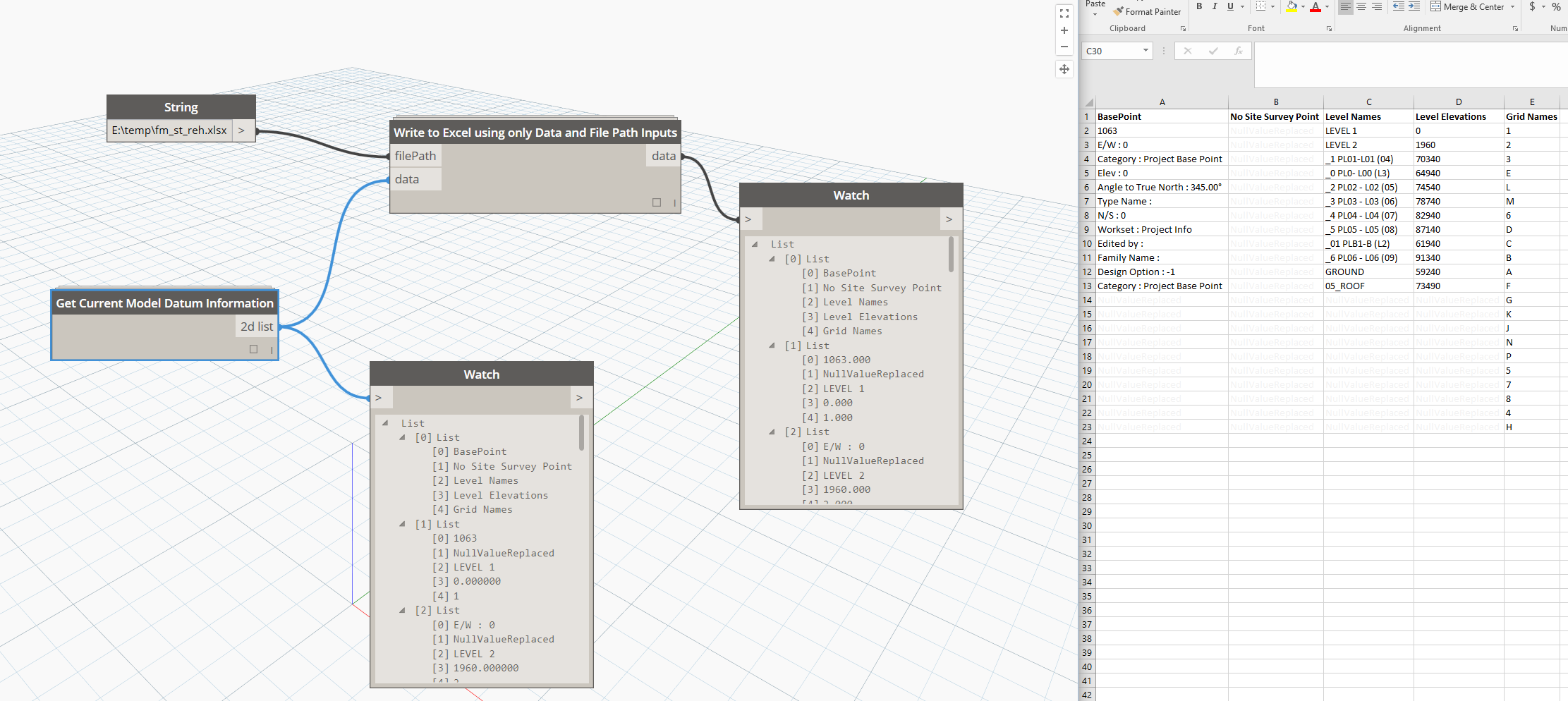Click the String node file path field
Image resolution: width=1568 pixels, height=701 pixels.
[169, 130]
